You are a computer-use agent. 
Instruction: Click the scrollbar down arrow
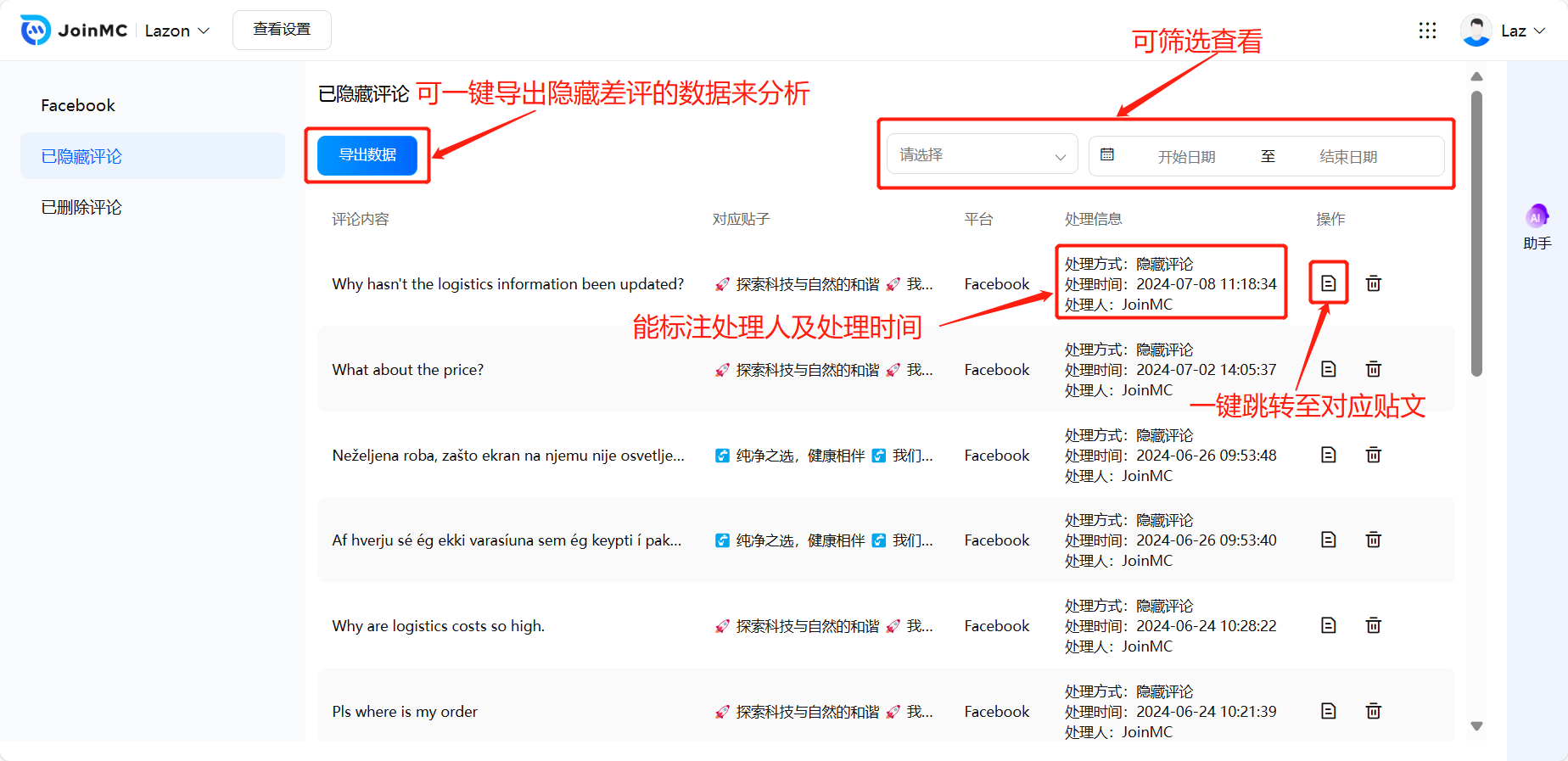(x=1476, y=726)
